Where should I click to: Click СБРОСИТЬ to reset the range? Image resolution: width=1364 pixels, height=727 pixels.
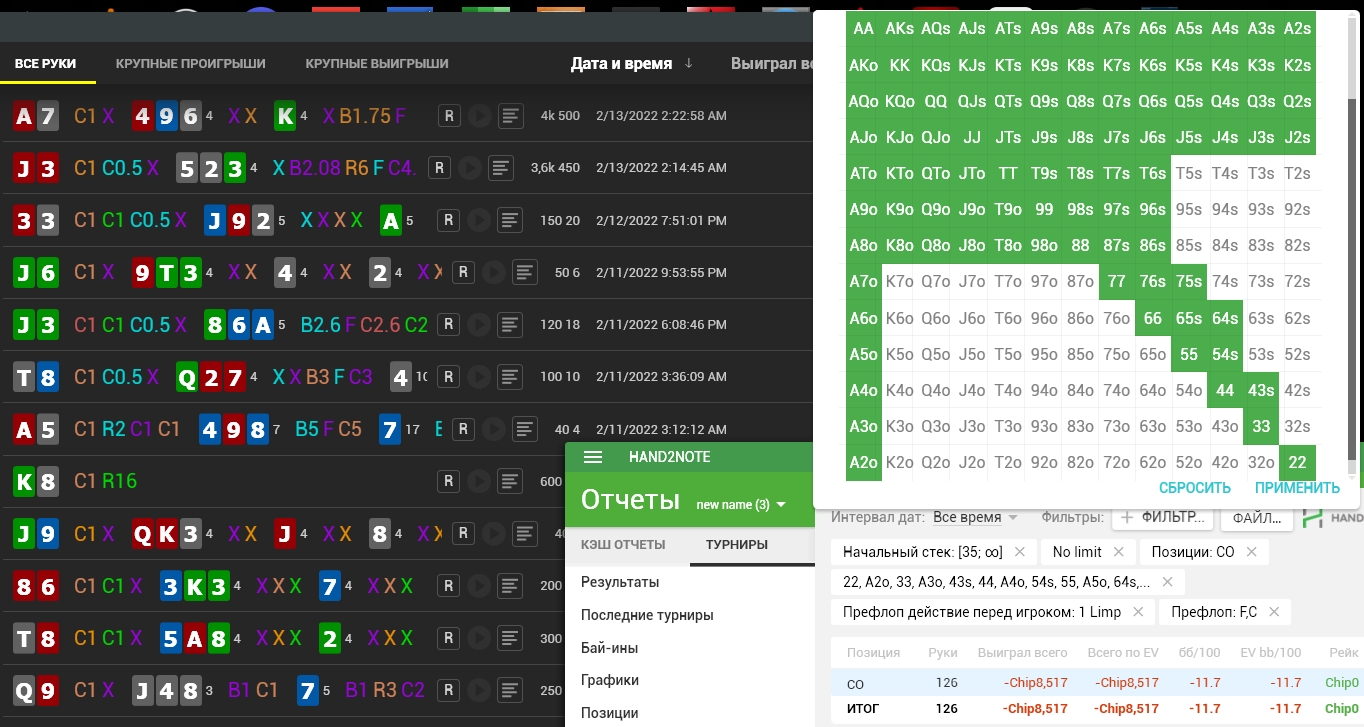(1195, 488)
